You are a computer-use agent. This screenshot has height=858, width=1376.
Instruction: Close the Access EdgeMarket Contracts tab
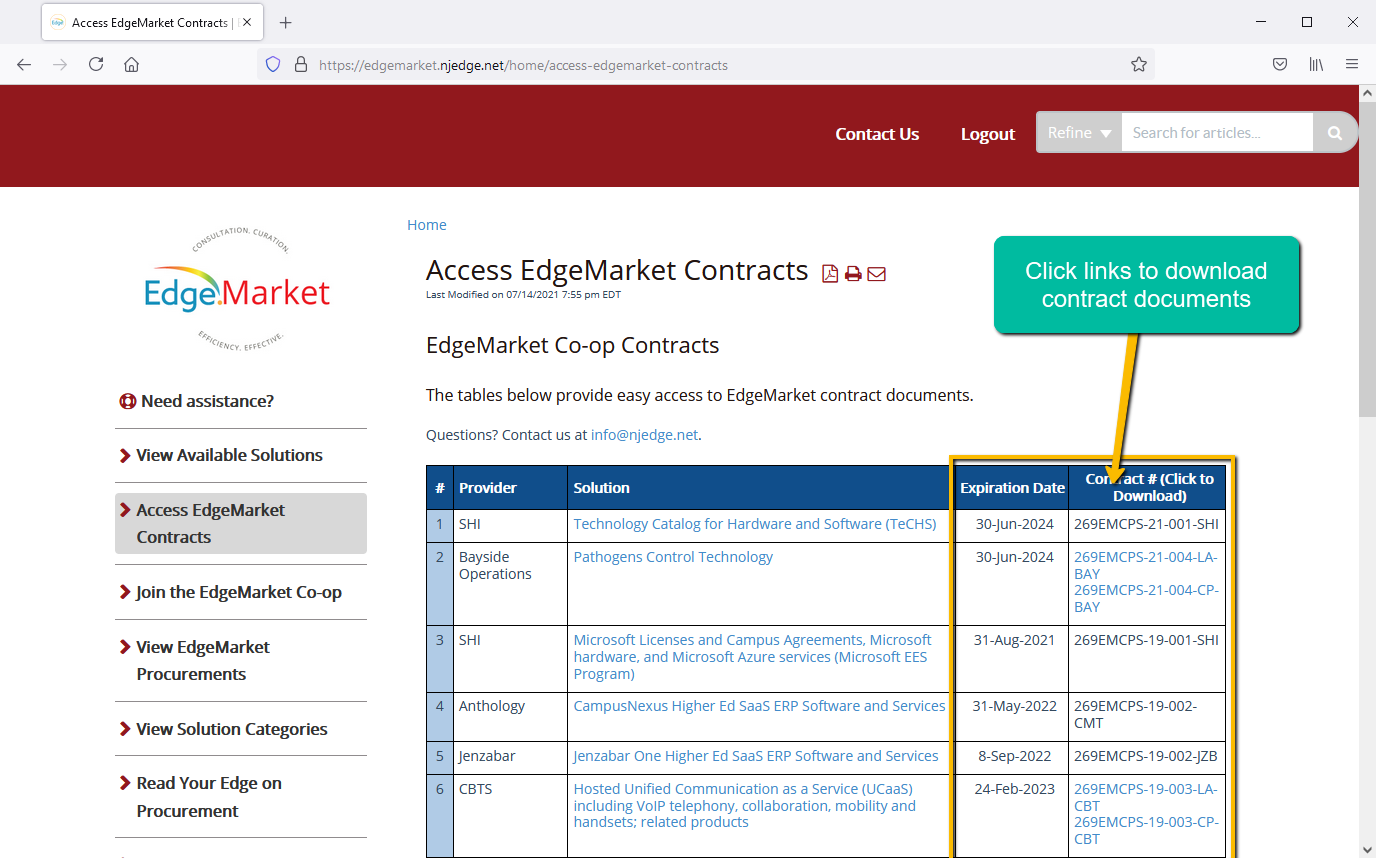(247, 22)
